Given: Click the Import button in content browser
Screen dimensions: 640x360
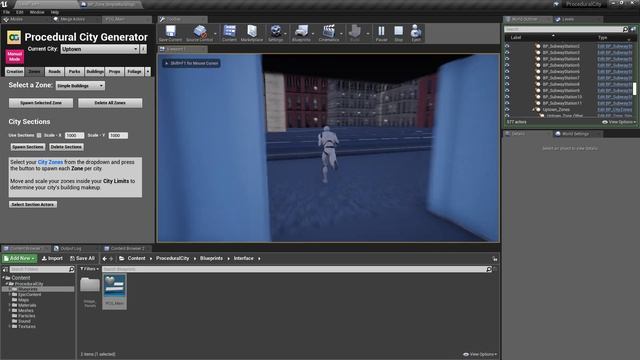Looking at the screenshot, I should coord(52,258).
